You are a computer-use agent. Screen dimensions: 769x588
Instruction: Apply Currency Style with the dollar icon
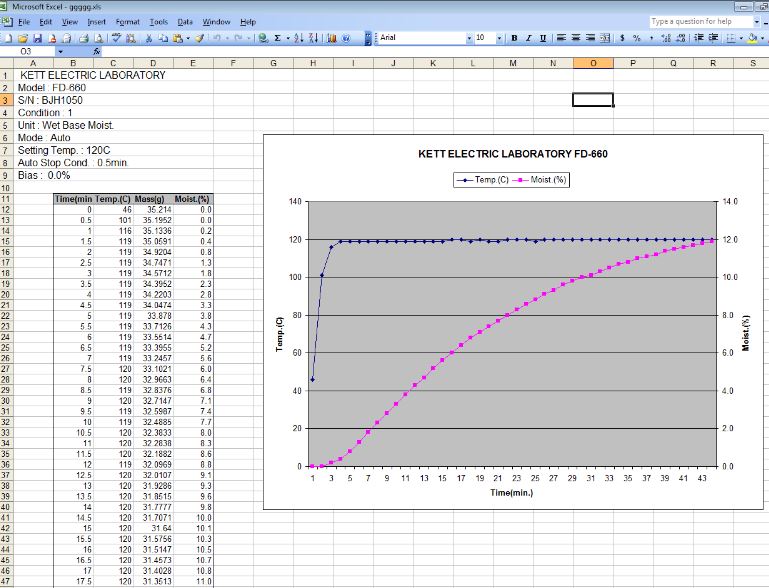(x=623, y=37)
